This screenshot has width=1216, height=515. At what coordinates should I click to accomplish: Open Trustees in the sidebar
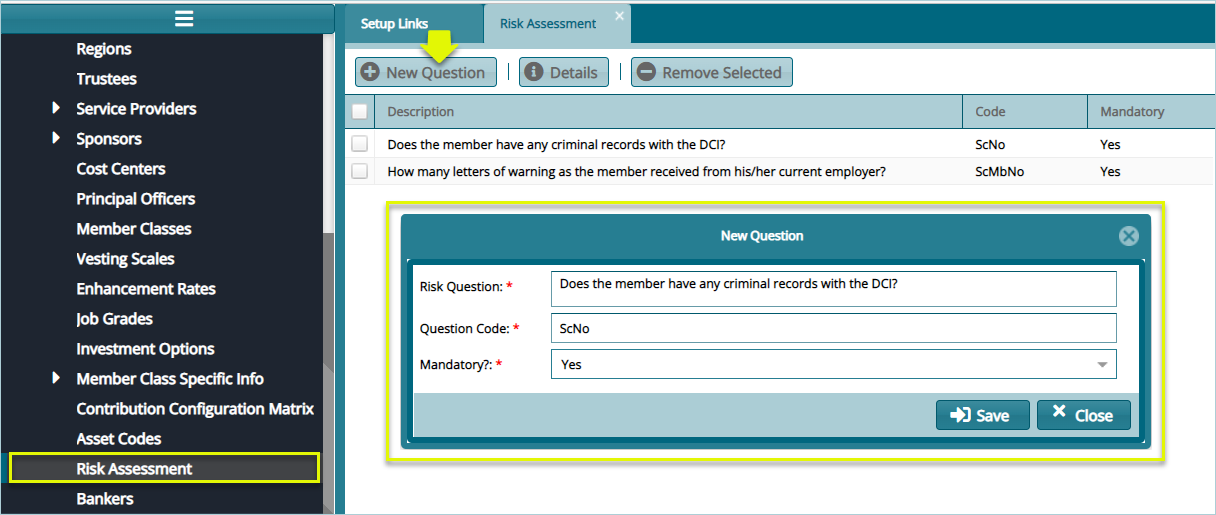106,79
